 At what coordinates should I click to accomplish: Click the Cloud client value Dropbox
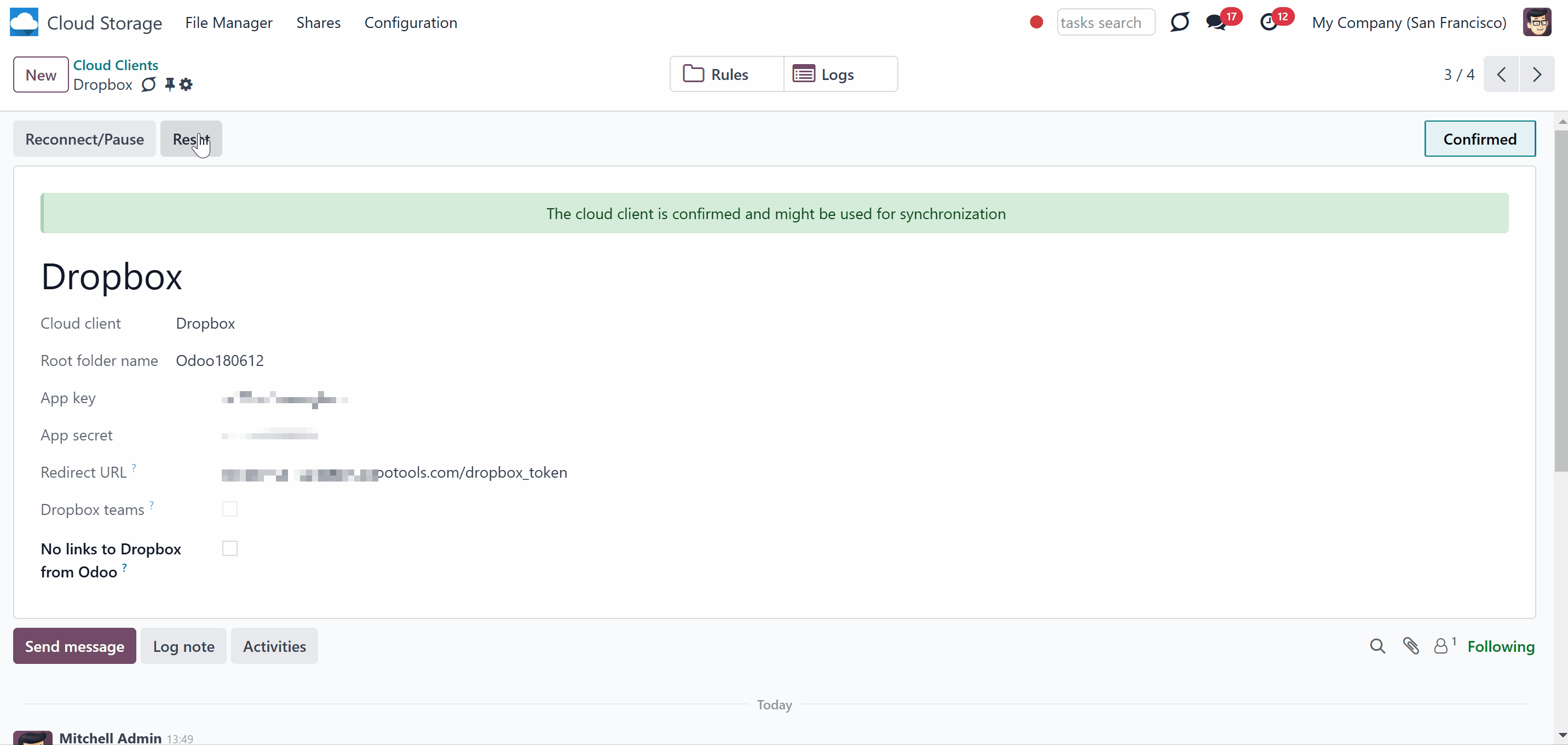pyautogui.click(x=206, y=323)
